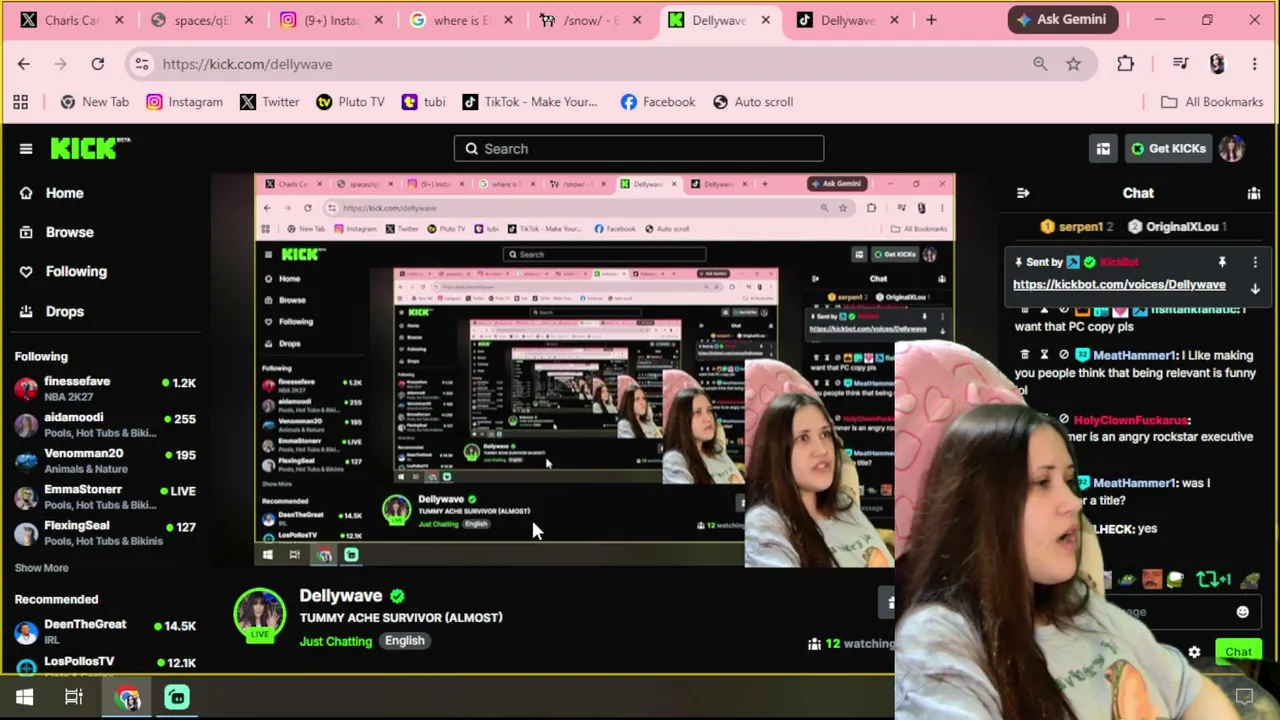The width and height of the screenshot is (1280, 720).
Task: Go to Home in the sidebar
Action: coord(64,193)
